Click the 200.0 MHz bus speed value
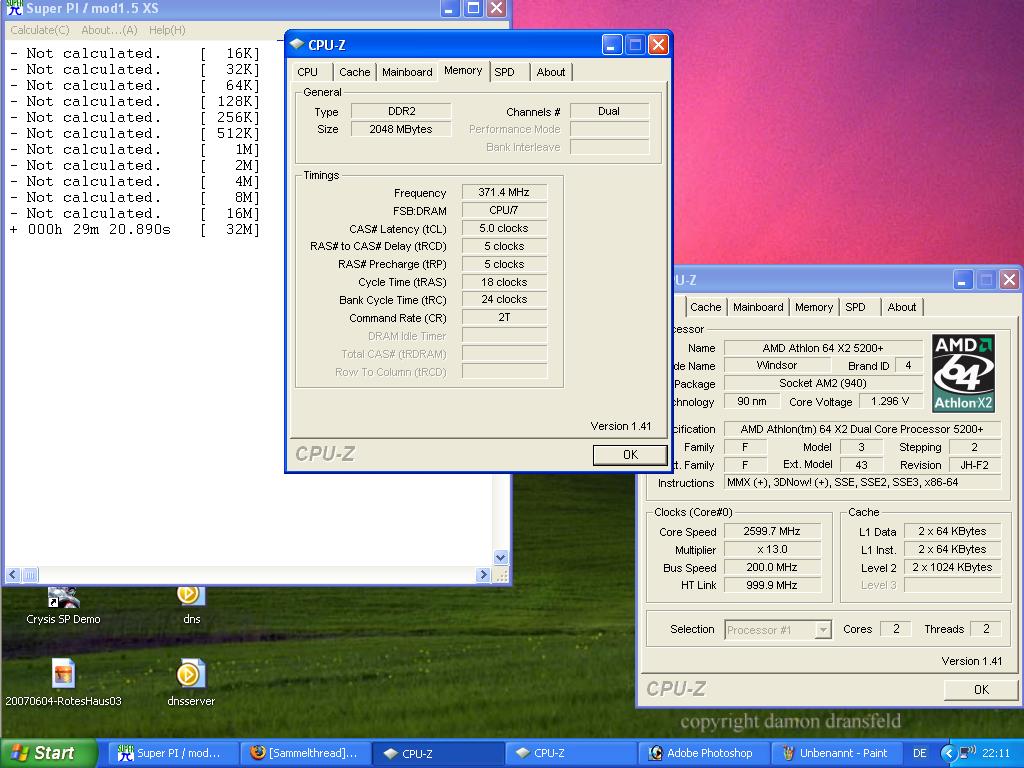1024x768 pixels. (772, 567)
